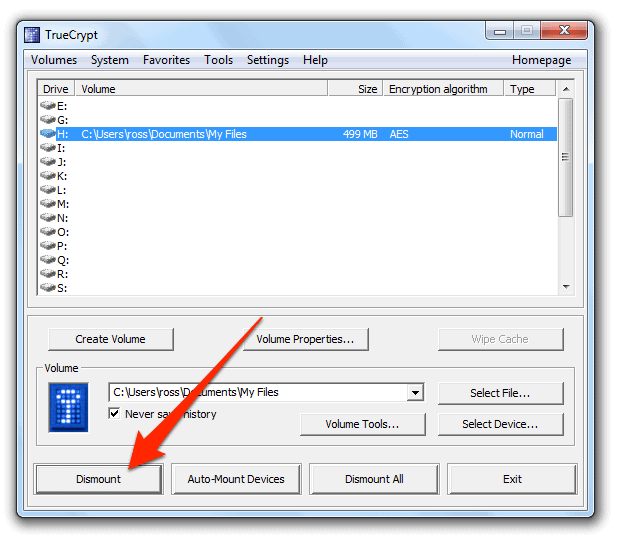Select the AES encryption cell
This screenshot has height=540, width=619.
pos(399,134)
